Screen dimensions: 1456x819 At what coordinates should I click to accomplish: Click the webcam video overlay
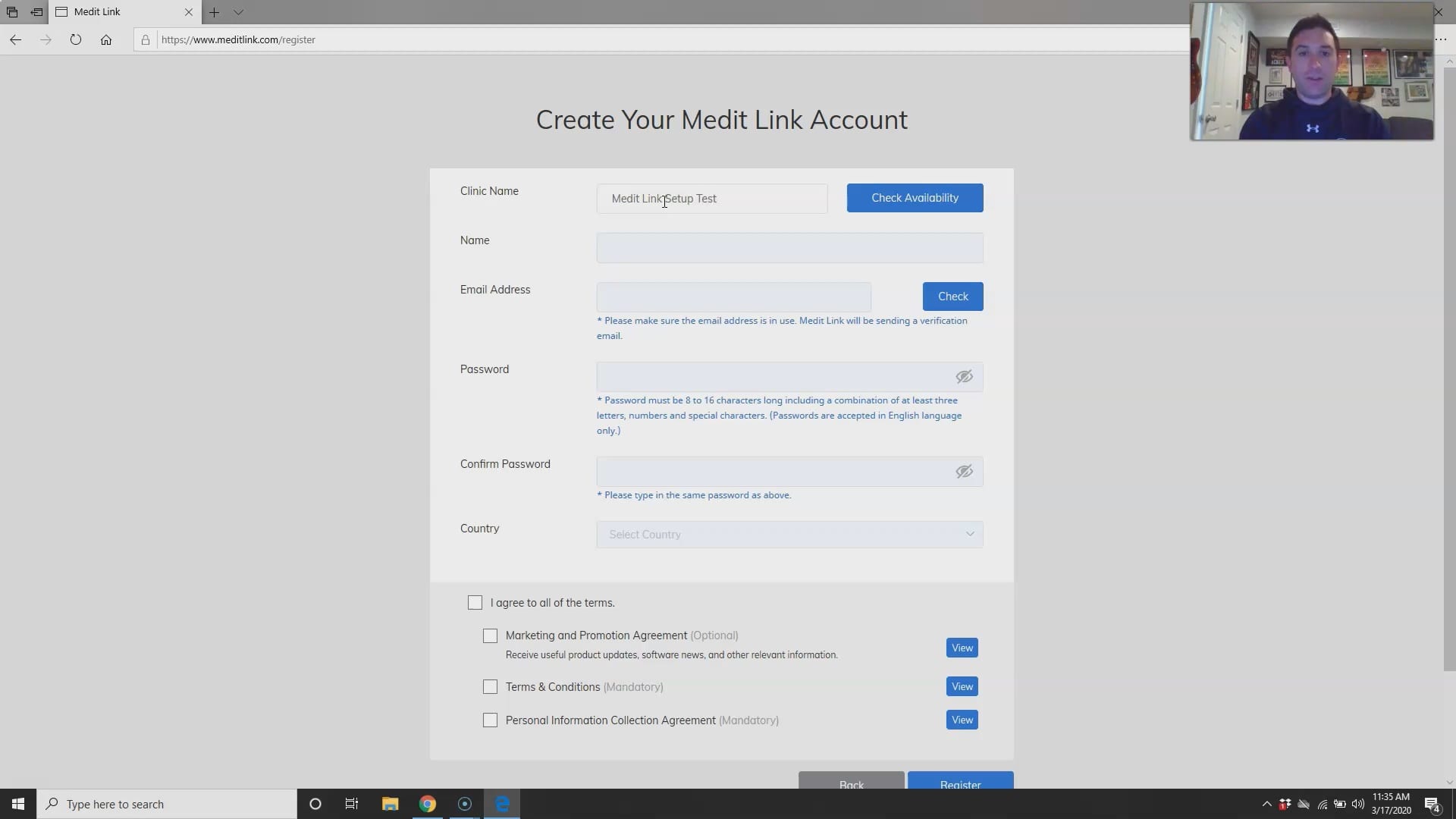pos(1312,71)
